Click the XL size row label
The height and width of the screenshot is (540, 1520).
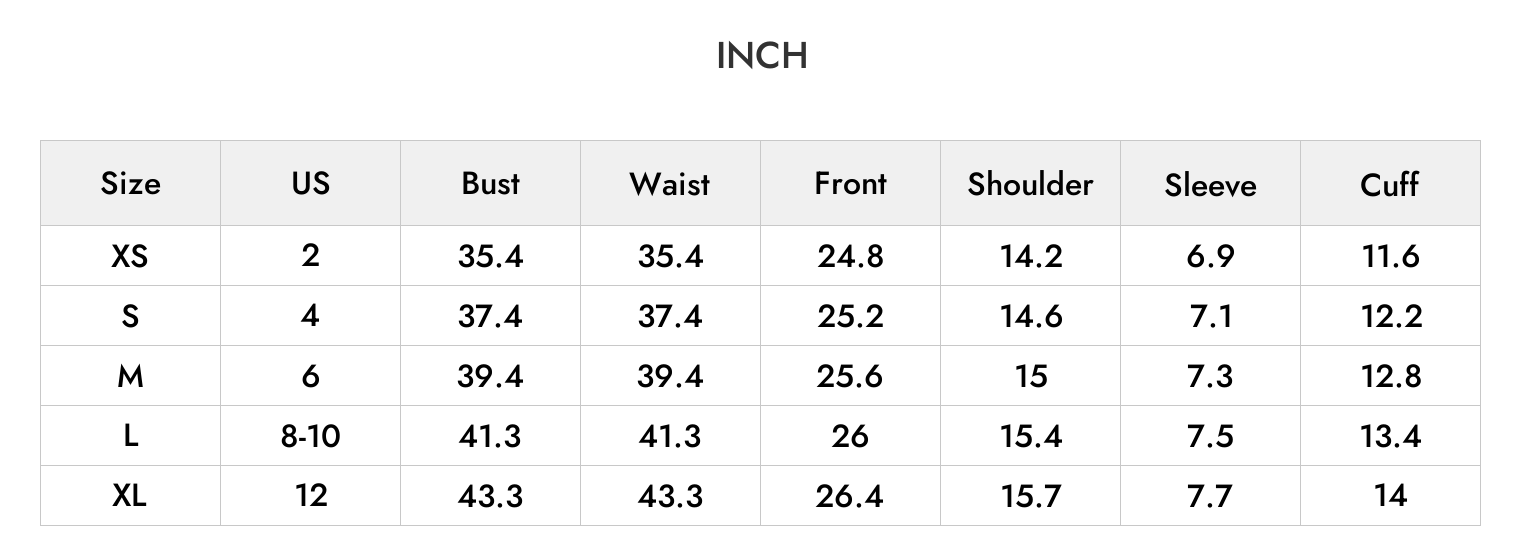click(x=130, y=495)
